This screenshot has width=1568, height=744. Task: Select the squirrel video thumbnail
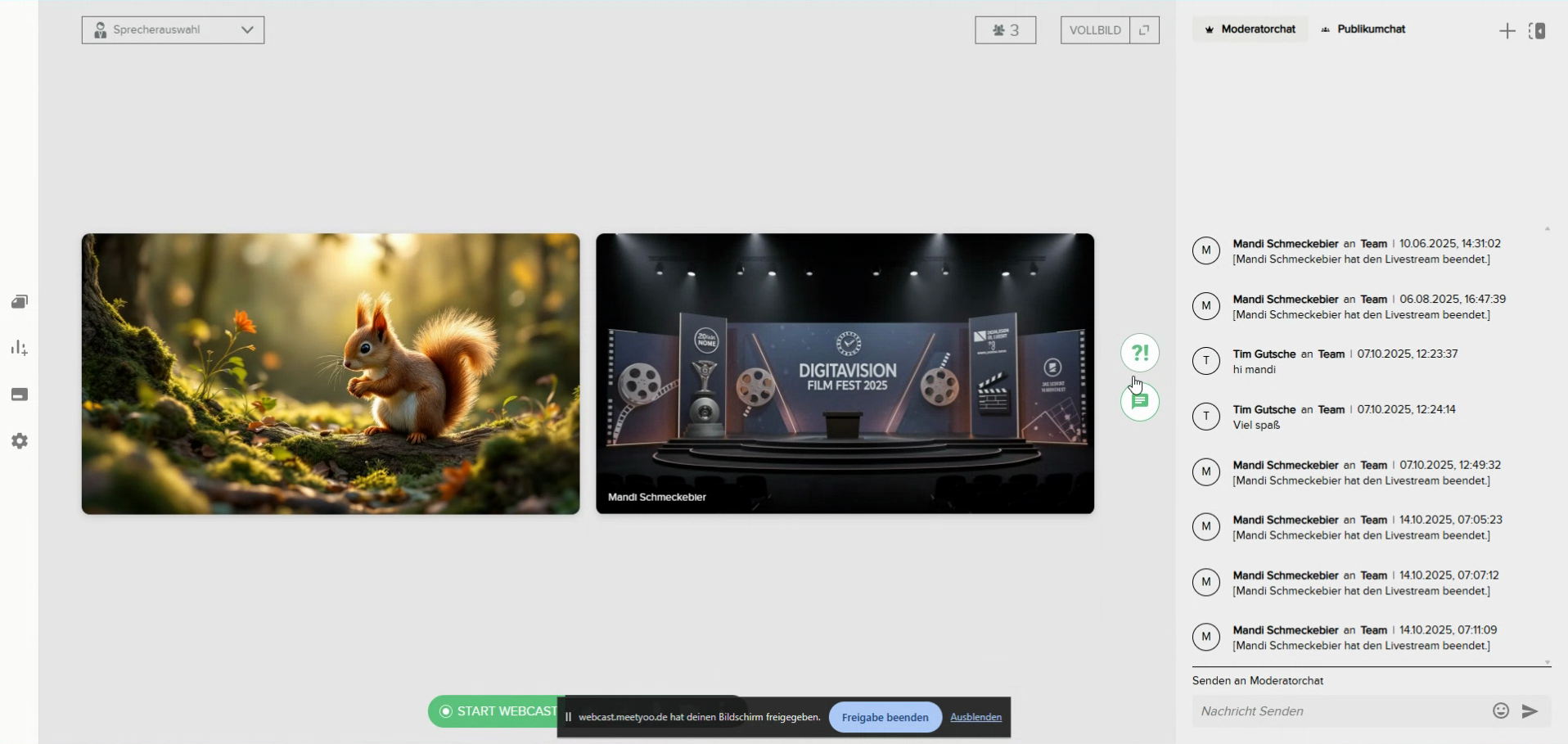pyautogui.click(x=331, y=374)
